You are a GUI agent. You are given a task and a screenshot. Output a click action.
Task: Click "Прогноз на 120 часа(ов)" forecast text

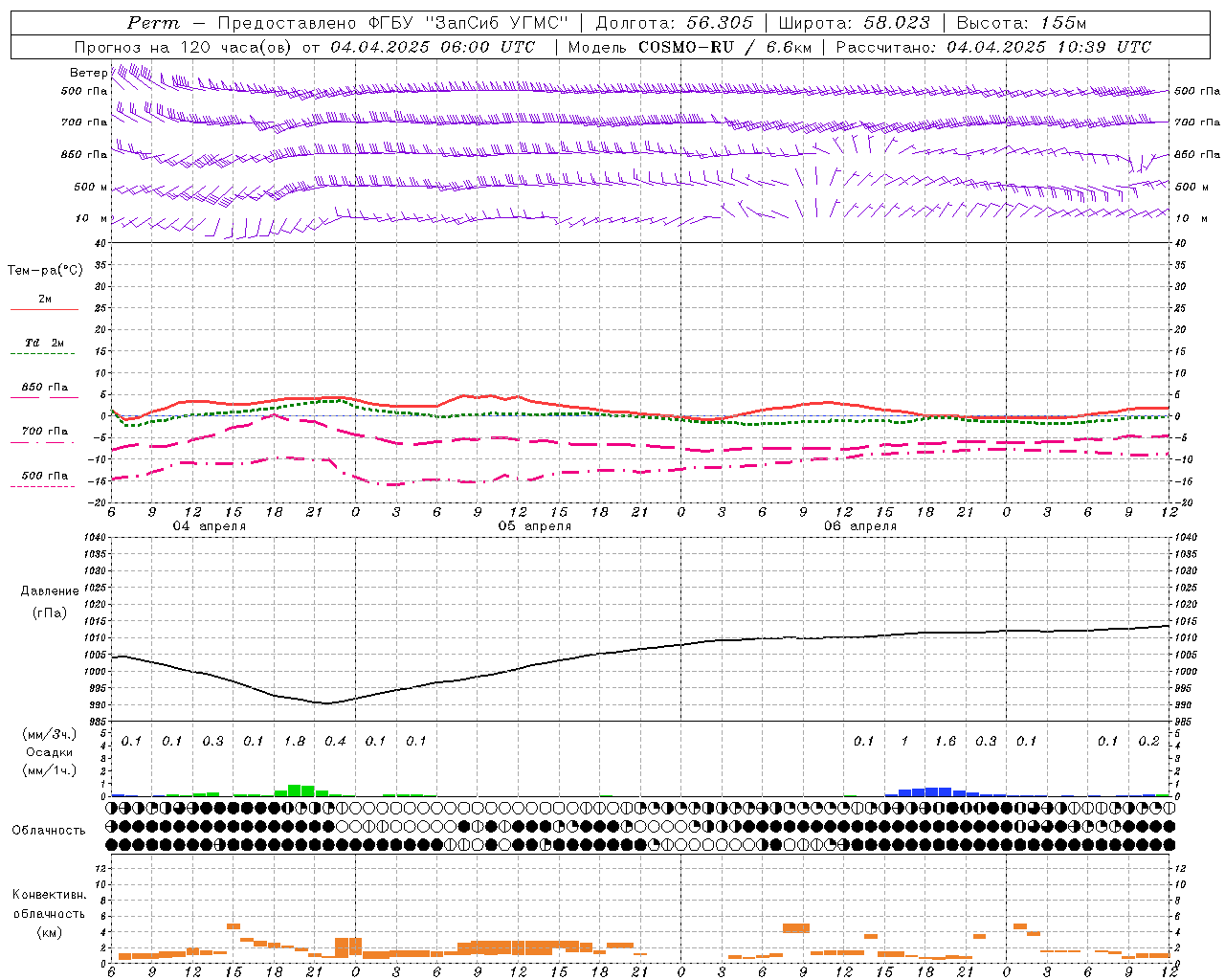[184, 47]
